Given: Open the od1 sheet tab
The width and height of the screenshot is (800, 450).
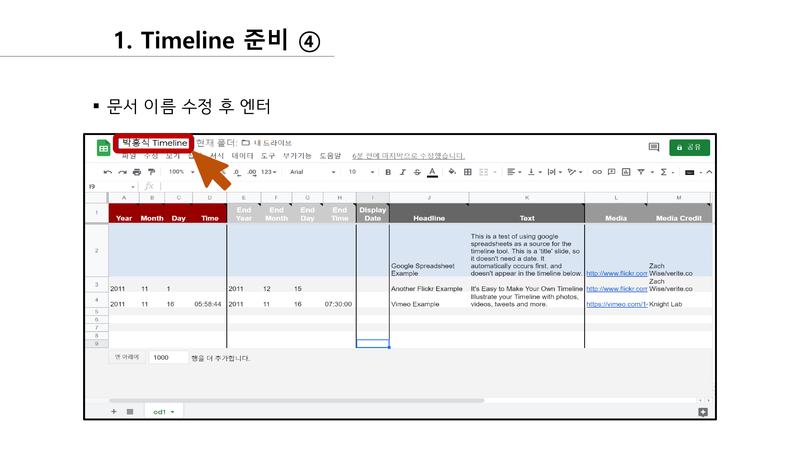Looking at the screenshot, I should 163,412.
